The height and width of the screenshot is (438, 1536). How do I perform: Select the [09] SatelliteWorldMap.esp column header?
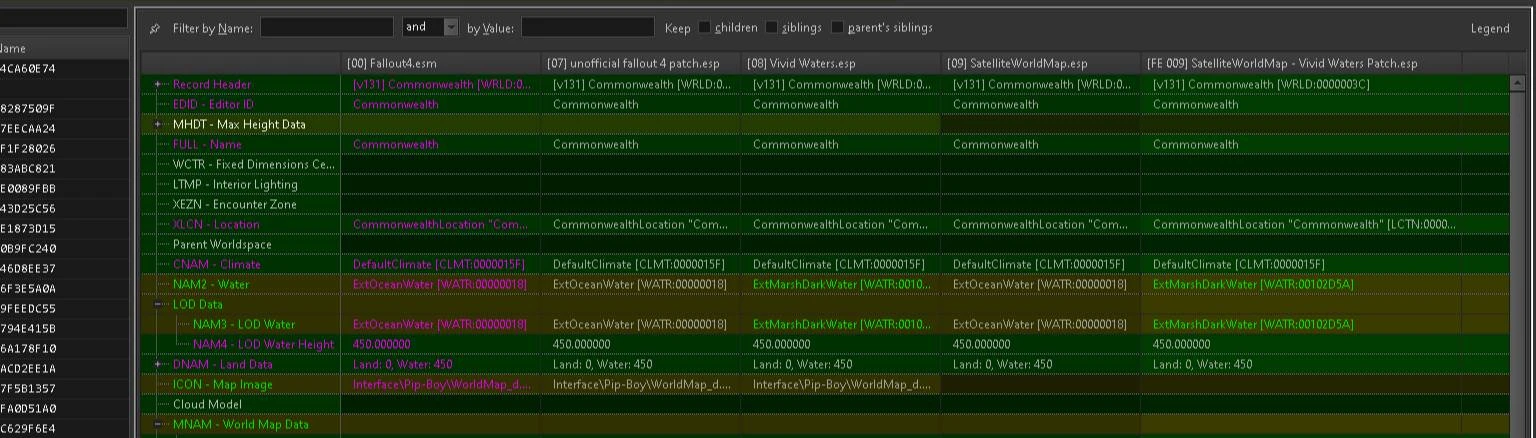1041,63
